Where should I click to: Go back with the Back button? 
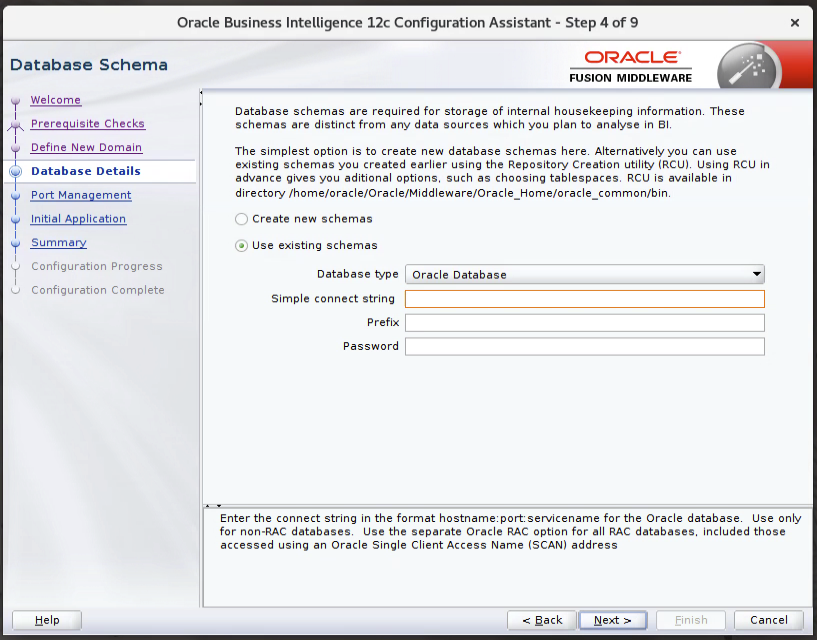click(x=542, y=620)
